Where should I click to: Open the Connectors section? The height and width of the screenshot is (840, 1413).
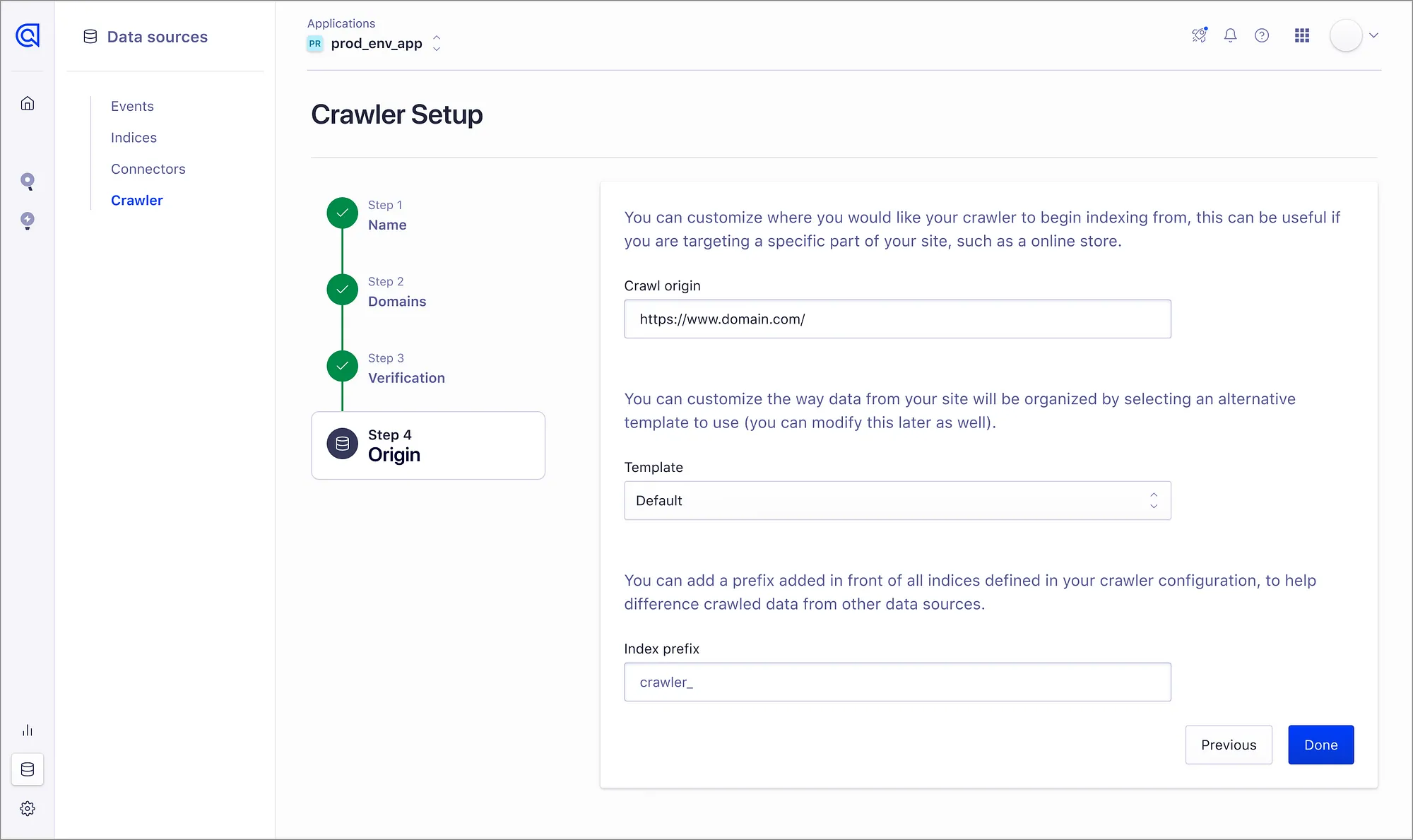[148, 169]
